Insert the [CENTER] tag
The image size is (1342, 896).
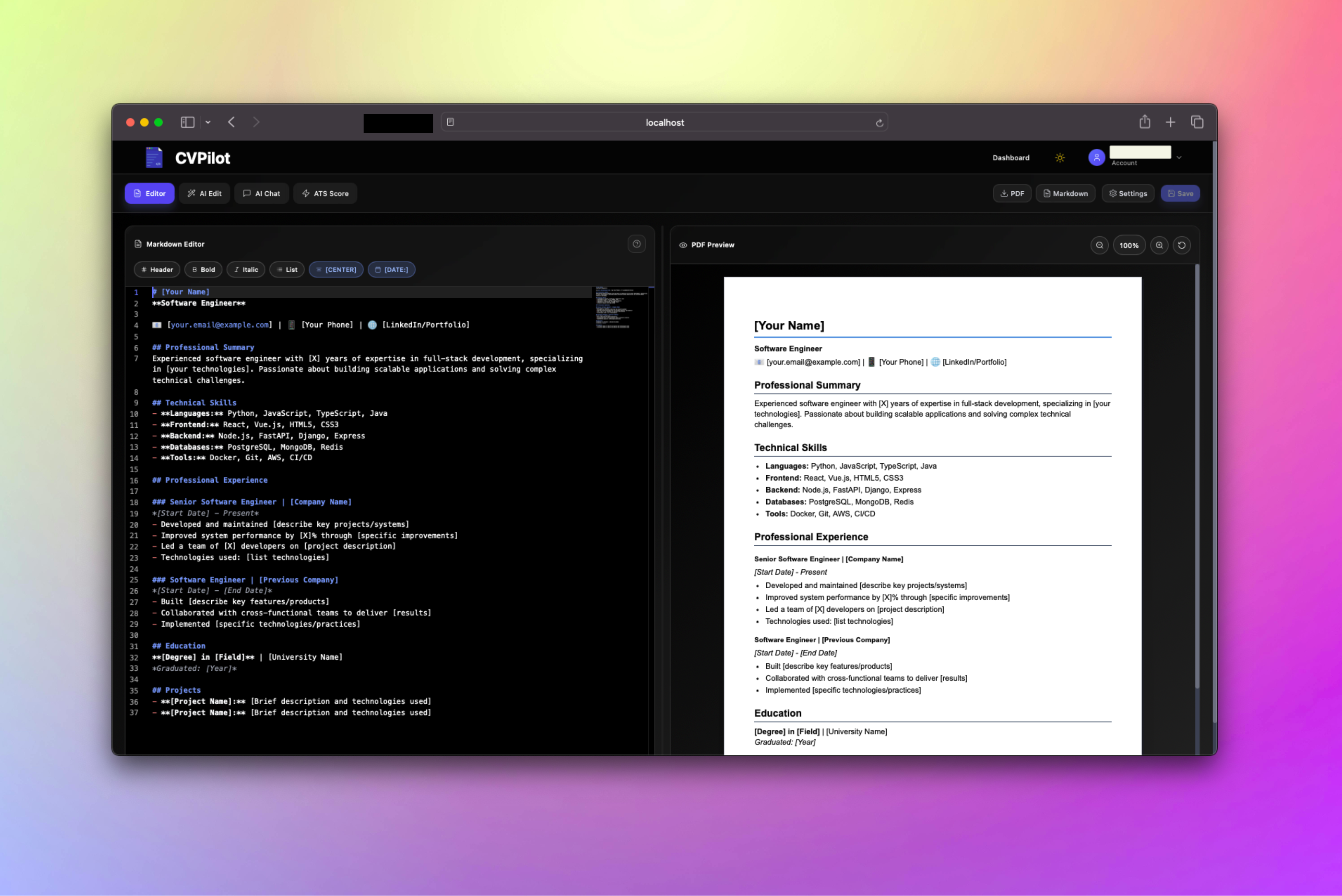click(x=336, y=270)
